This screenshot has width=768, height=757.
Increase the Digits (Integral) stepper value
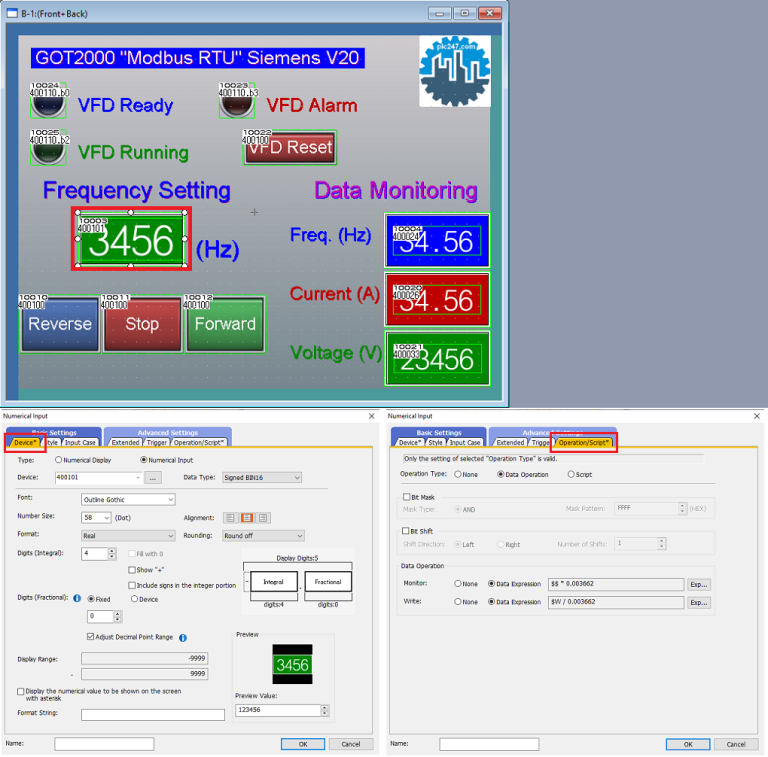coord(113,550)
